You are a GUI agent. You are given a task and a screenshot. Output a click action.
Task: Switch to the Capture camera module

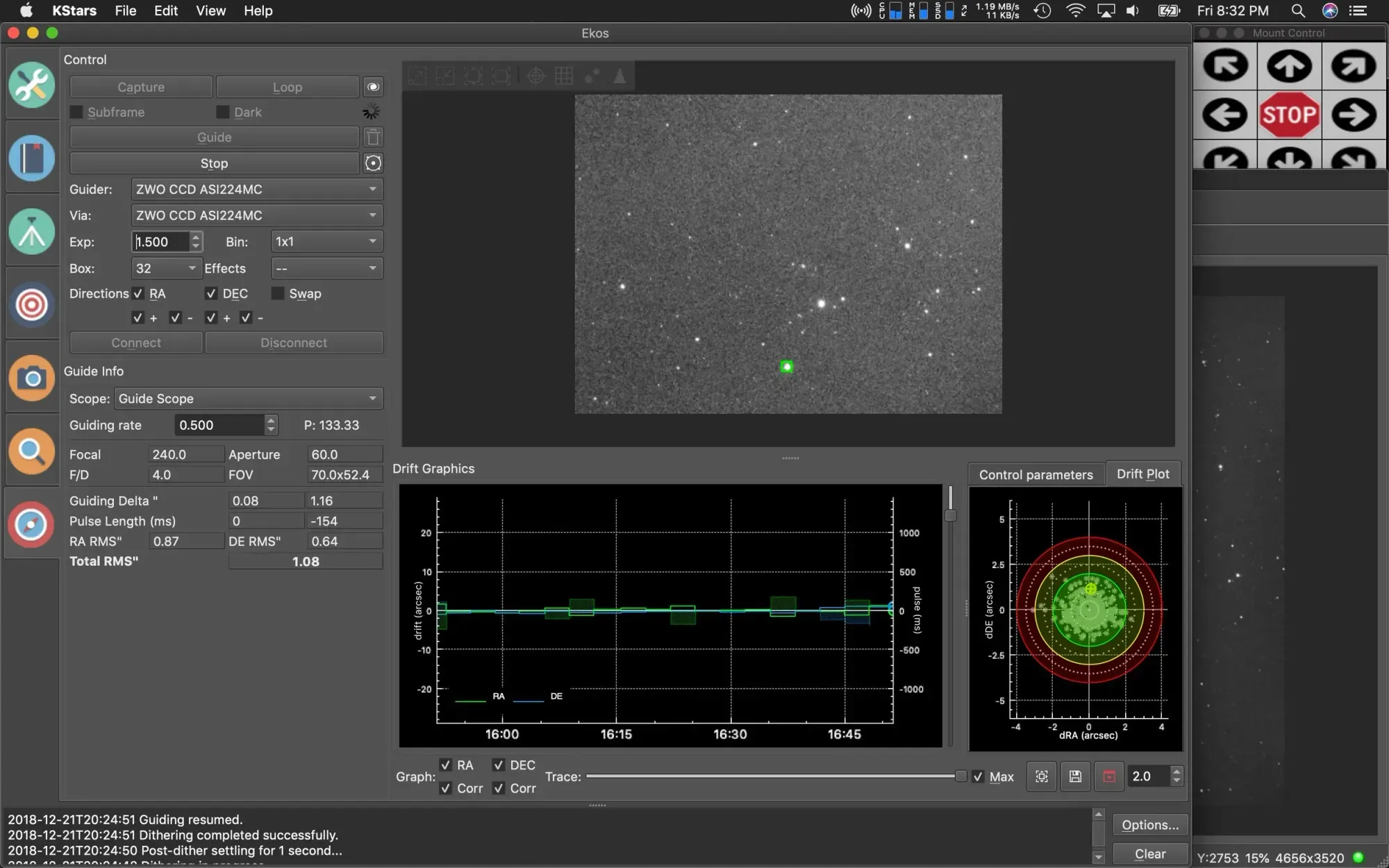click(x=31, y=378)
